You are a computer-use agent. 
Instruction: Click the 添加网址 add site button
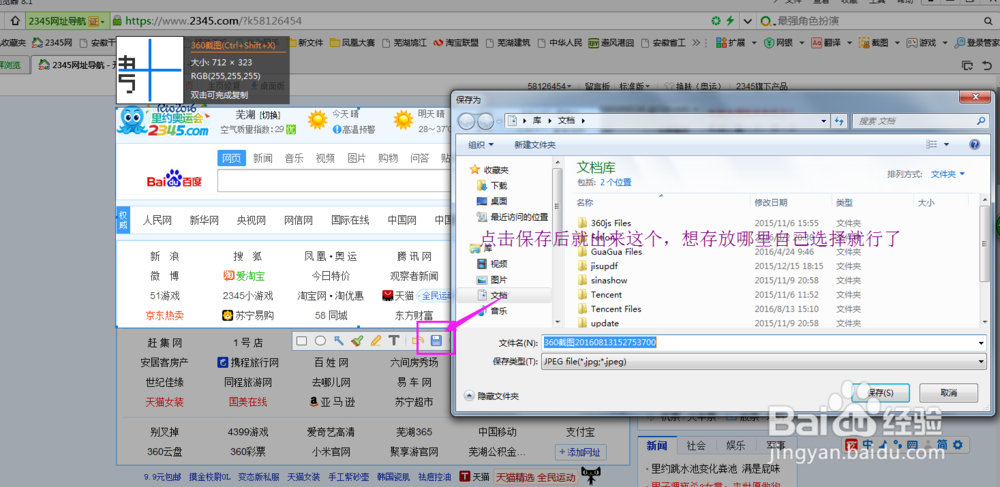580,452
